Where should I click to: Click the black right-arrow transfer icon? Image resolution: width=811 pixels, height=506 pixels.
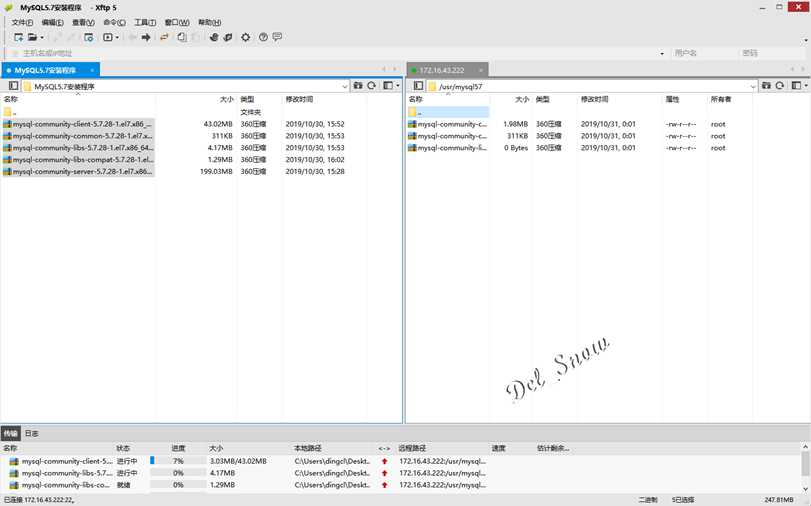pyautogui.click(x=146, y=37)
